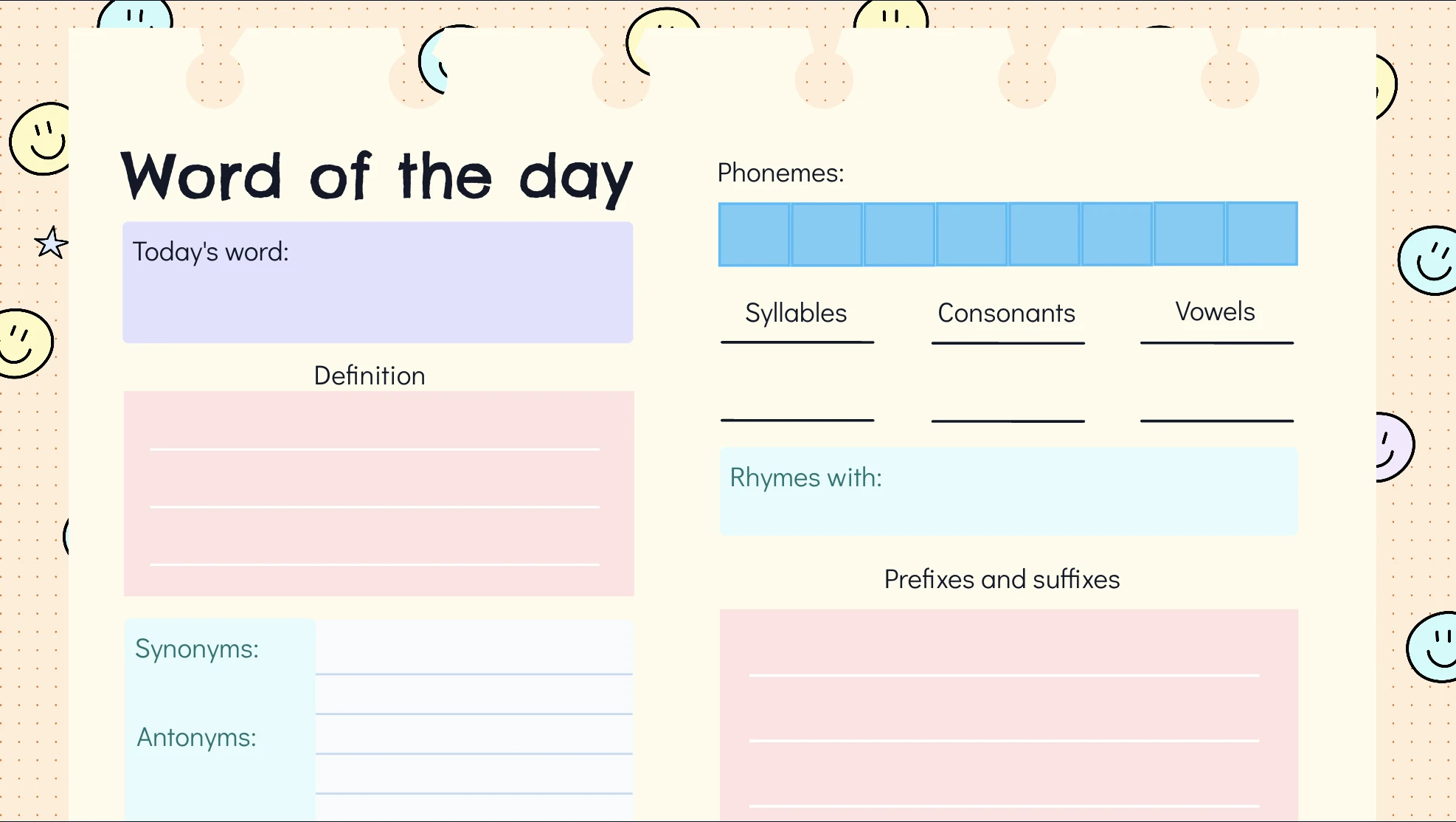The width and height of the screenshot is (1456, 822).
Task: Click the Prefixes and suffixes pink box
Action: (1008, 715)
